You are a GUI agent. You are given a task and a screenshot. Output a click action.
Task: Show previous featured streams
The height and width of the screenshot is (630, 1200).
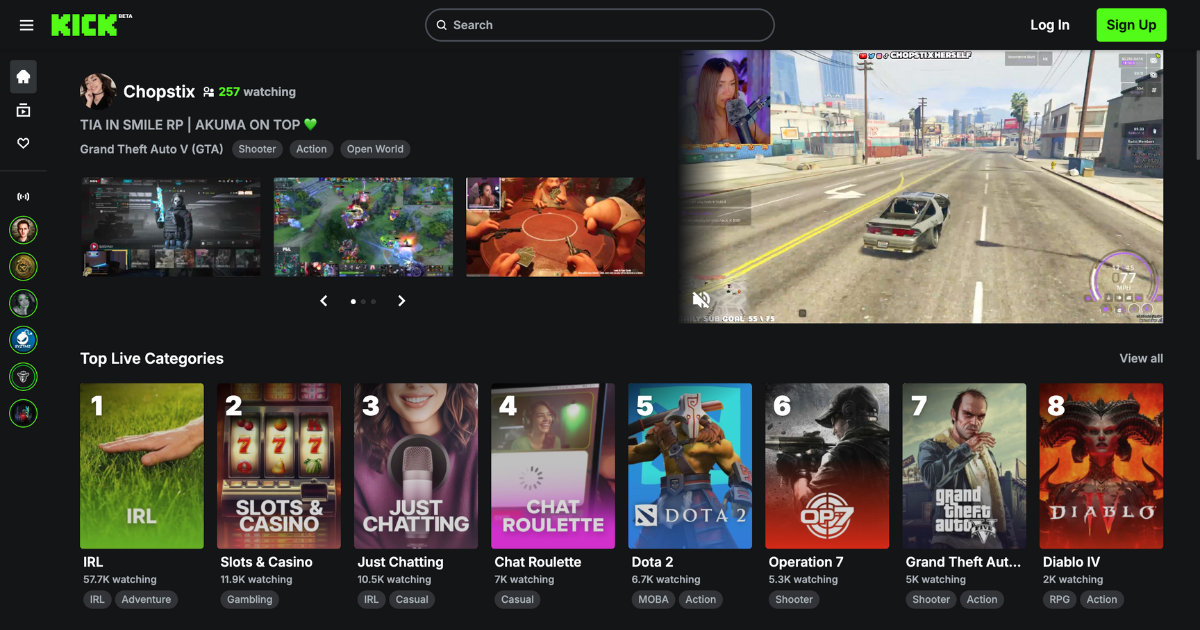click(x=324, y=301)
